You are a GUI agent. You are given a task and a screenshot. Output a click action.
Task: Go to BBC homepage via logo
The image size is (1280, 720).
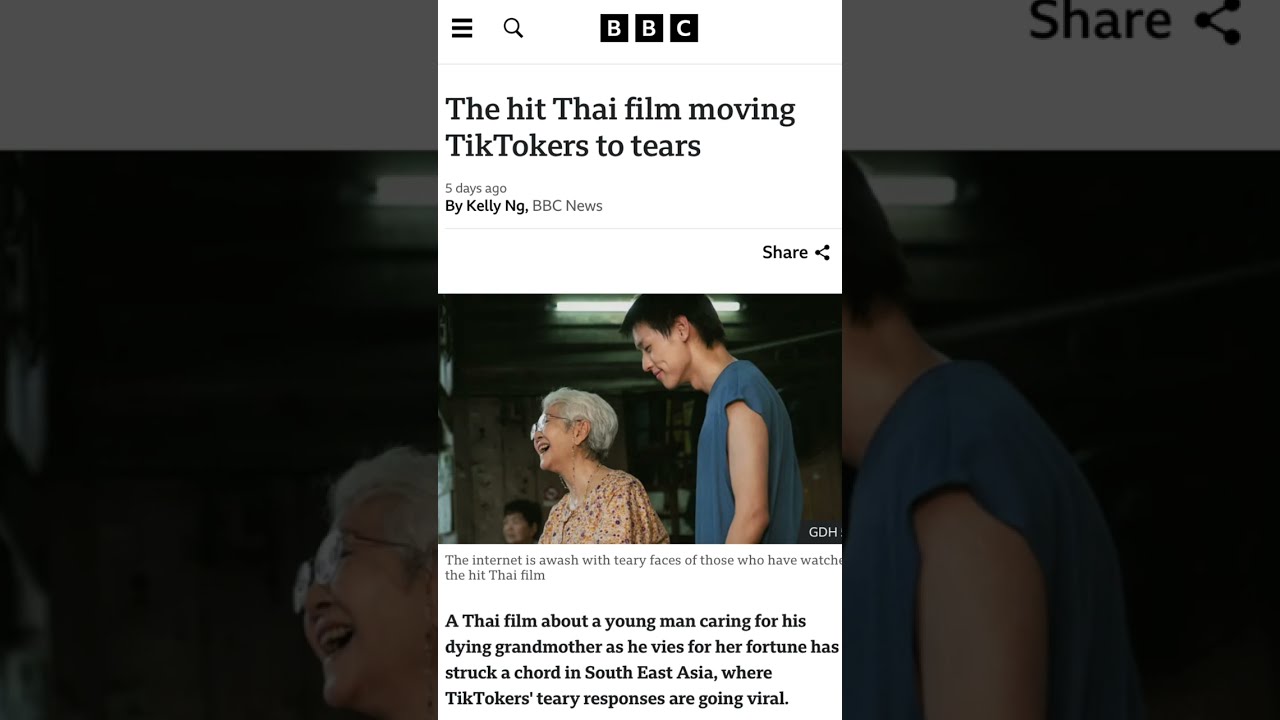pos(649,28)
